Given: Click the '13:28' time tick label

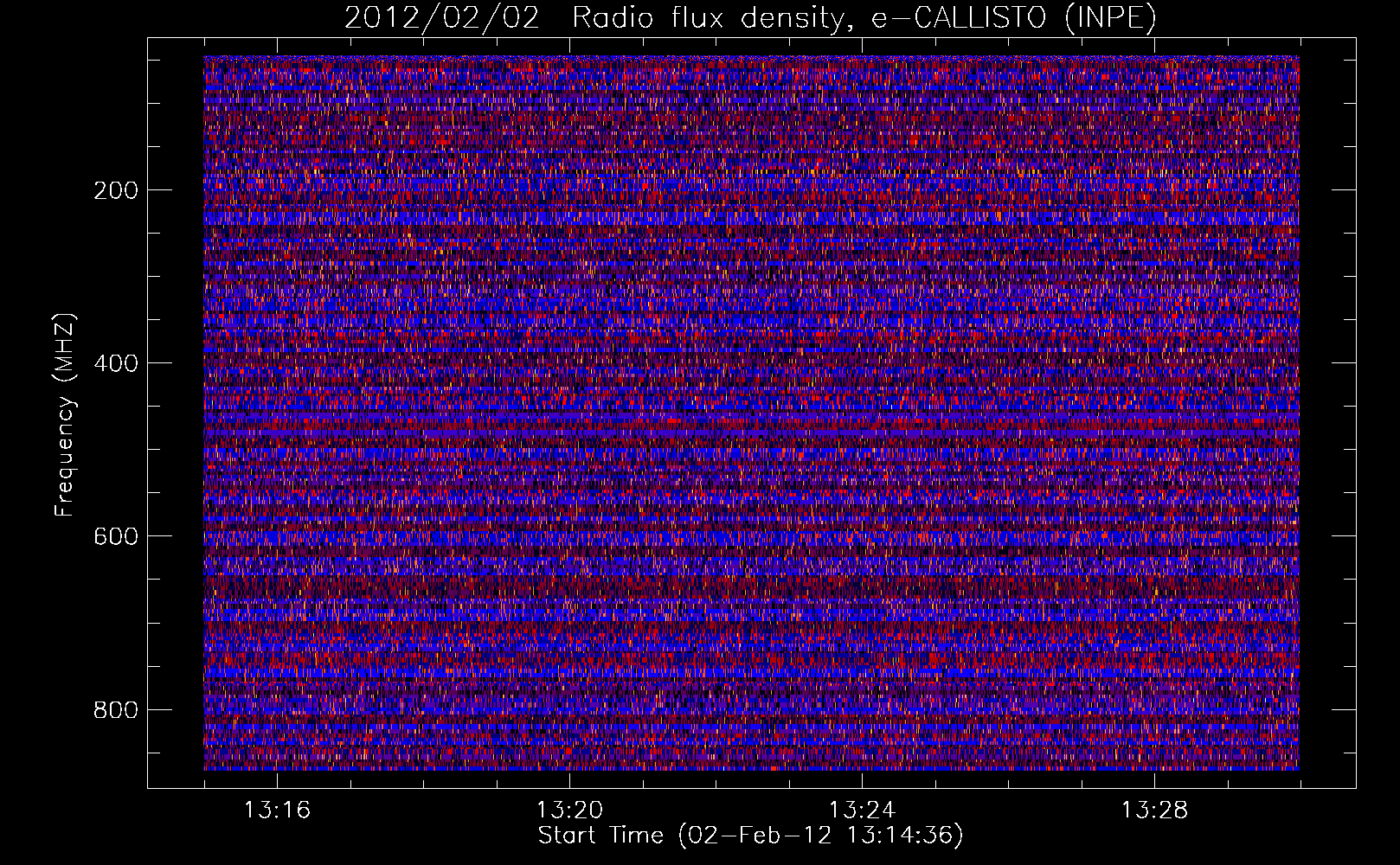Looking at the screenshot, I should (x=1154, y=811).
